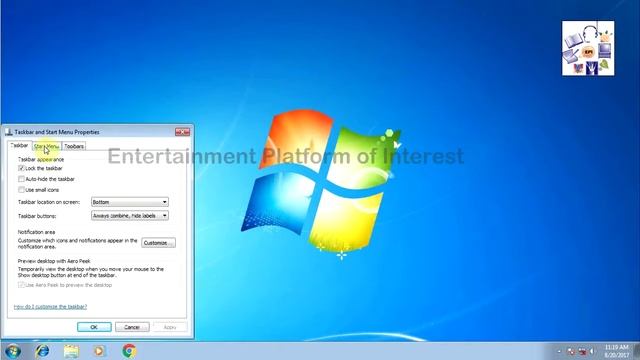The image size is (640, 360).
Task: Launch Windows Media Player from taskbar
Action: click(x=100, y=351)
